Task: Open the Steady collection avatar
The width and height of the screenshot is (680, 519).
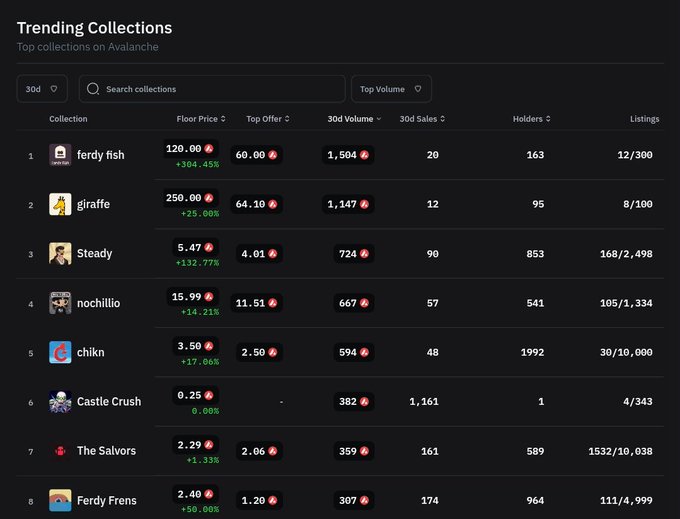Action: pos(60,254)
